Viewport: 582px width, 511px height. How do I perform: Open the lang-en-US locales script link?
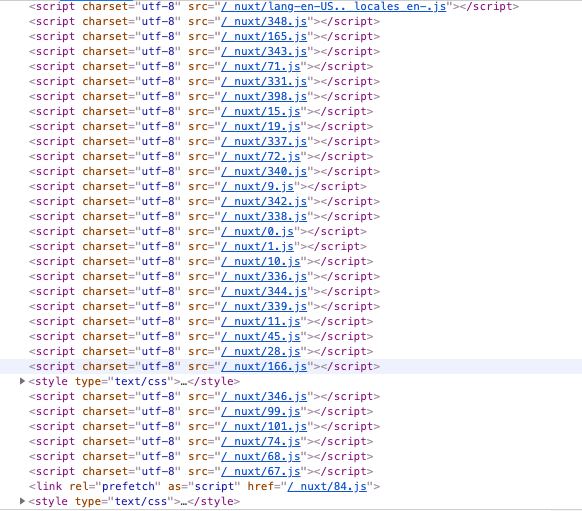334,7
